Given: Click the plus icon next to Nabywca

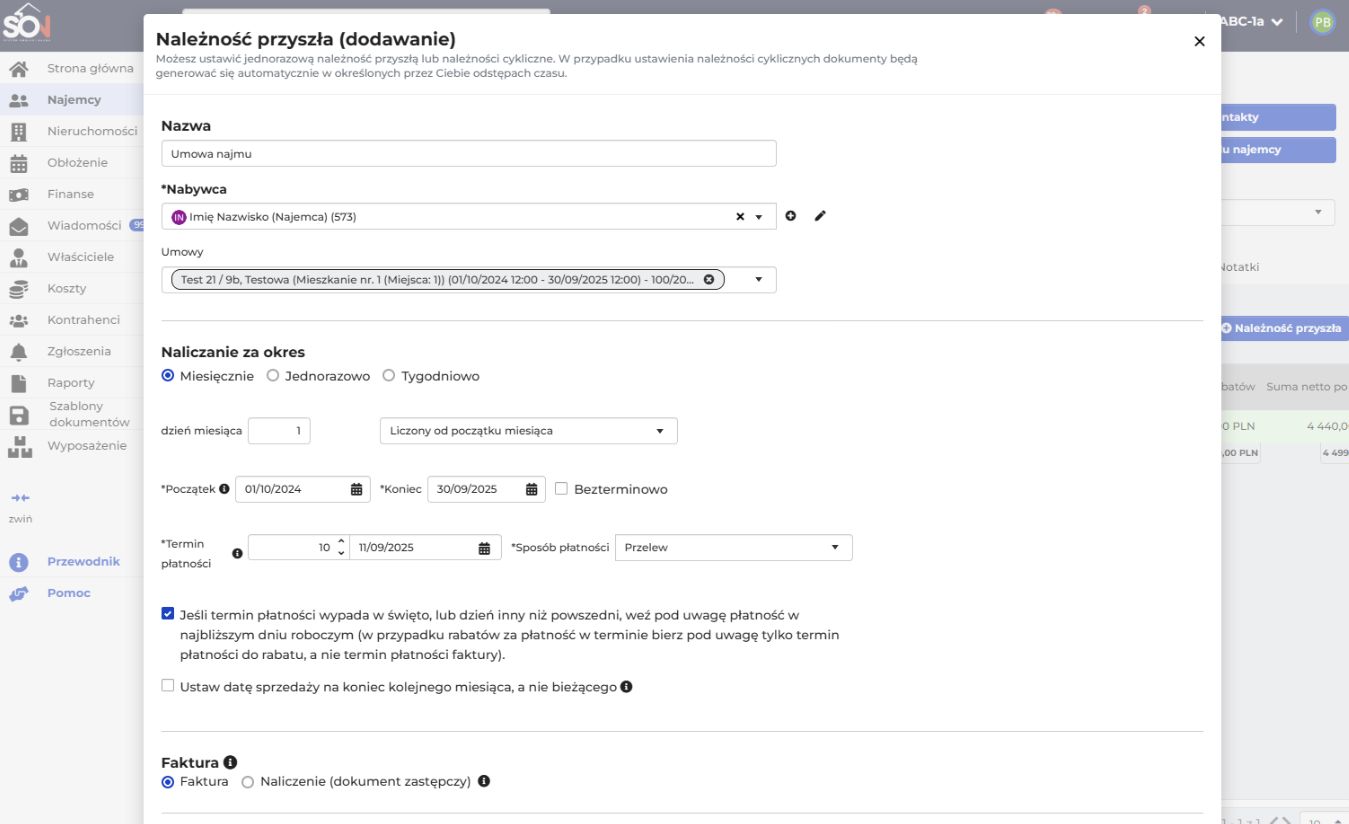Looking at the screenshot, I should tap(790, 216).
